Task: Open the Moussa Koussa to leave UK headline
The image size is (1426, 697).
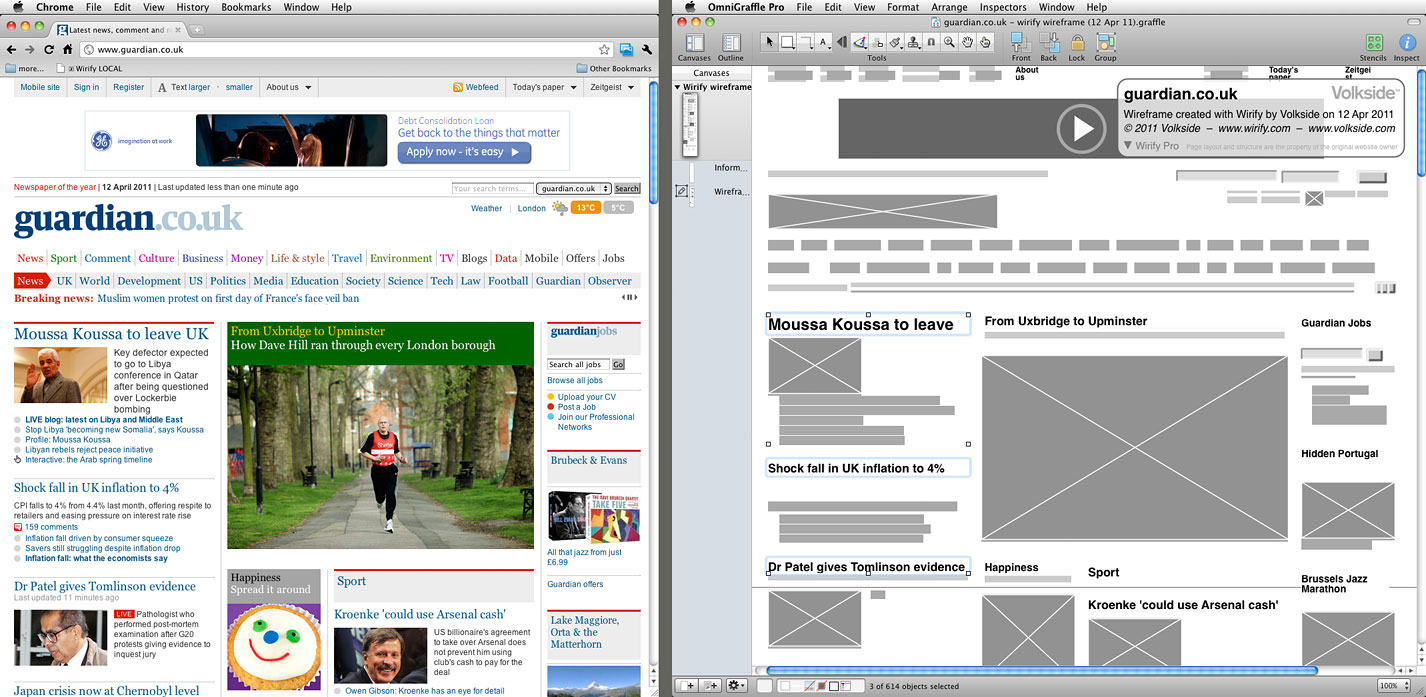Action: pyautogui.click(x=111, y=334)
